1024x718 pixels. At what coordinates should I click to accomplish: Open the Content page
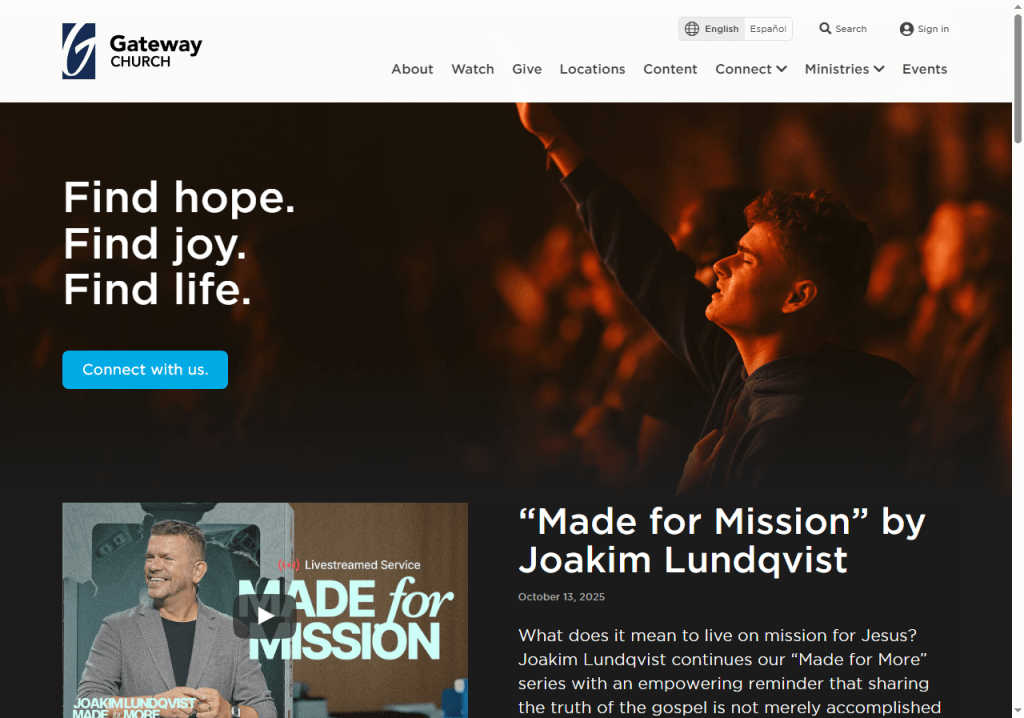pos(670,69)
